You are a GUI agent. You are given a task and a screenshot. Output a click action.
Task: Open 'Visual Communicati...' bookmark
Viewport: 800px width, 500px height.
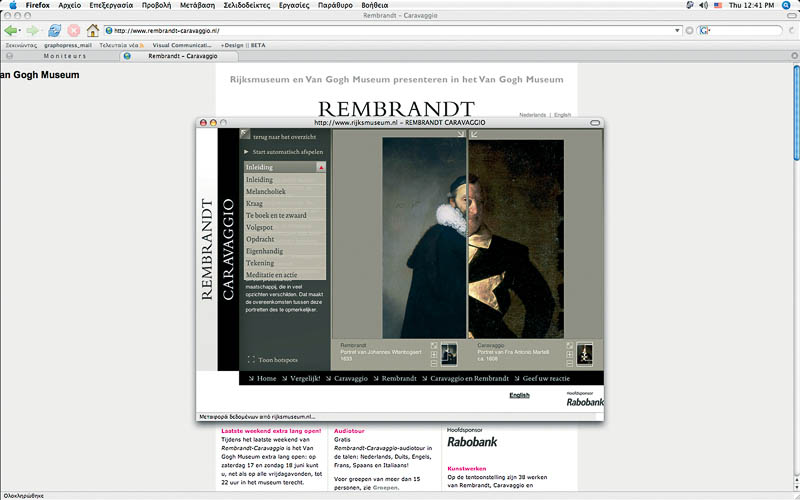(x=182, y=45)
